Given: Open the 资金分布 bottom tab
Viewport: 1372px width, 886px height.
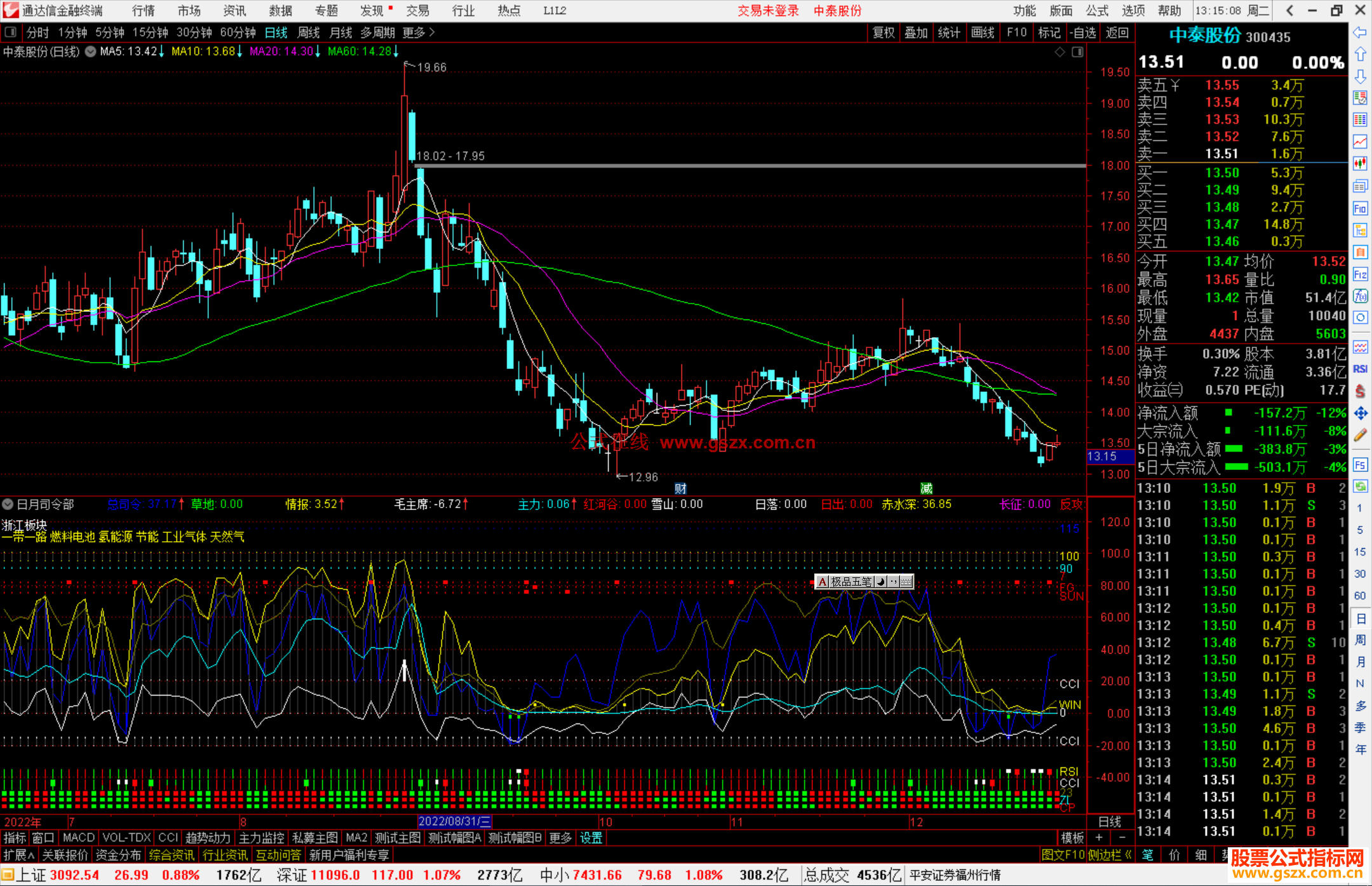Looking at the screenshot, I should 118,855.
